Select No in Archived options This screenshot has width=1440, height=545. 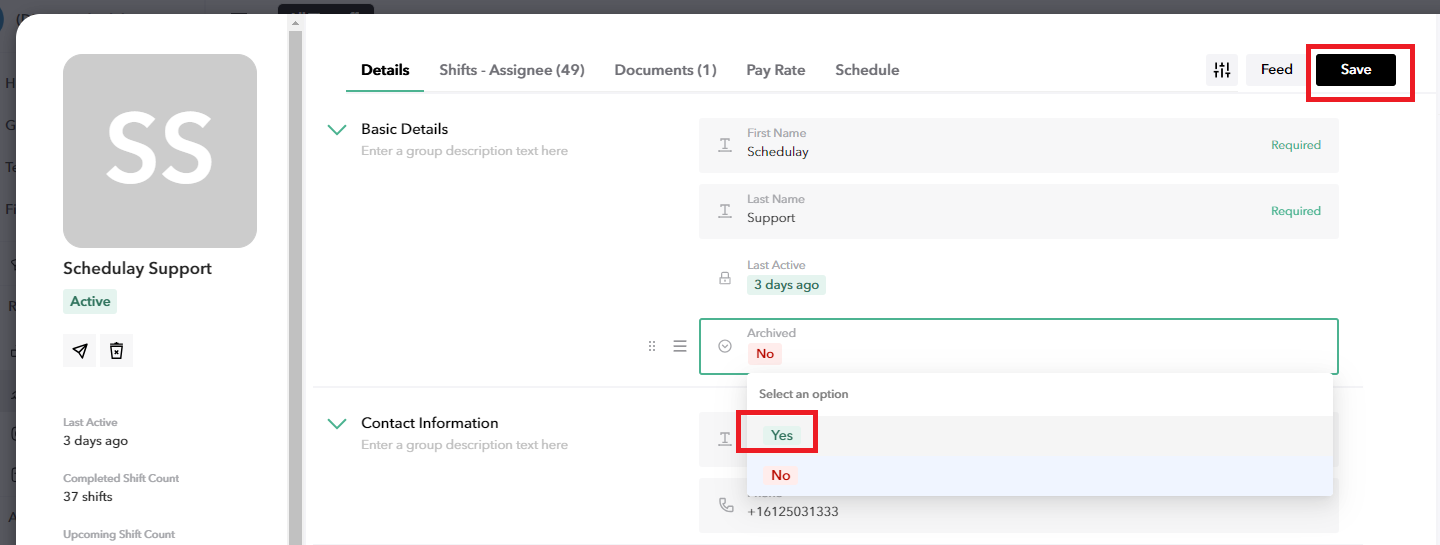(x=1039, y=475)
